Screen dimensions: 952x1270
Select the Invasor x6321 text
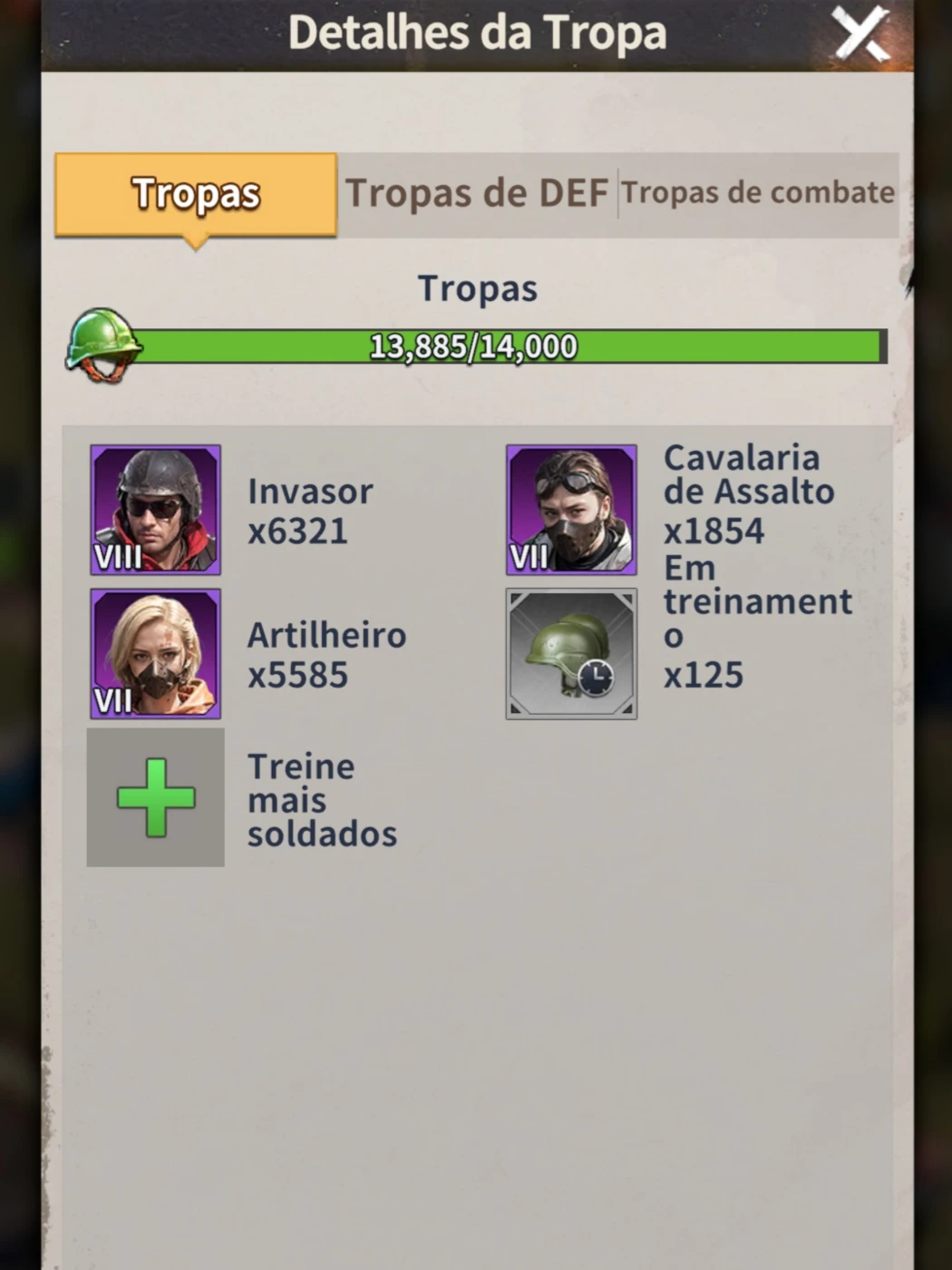[x=310, y=511]
